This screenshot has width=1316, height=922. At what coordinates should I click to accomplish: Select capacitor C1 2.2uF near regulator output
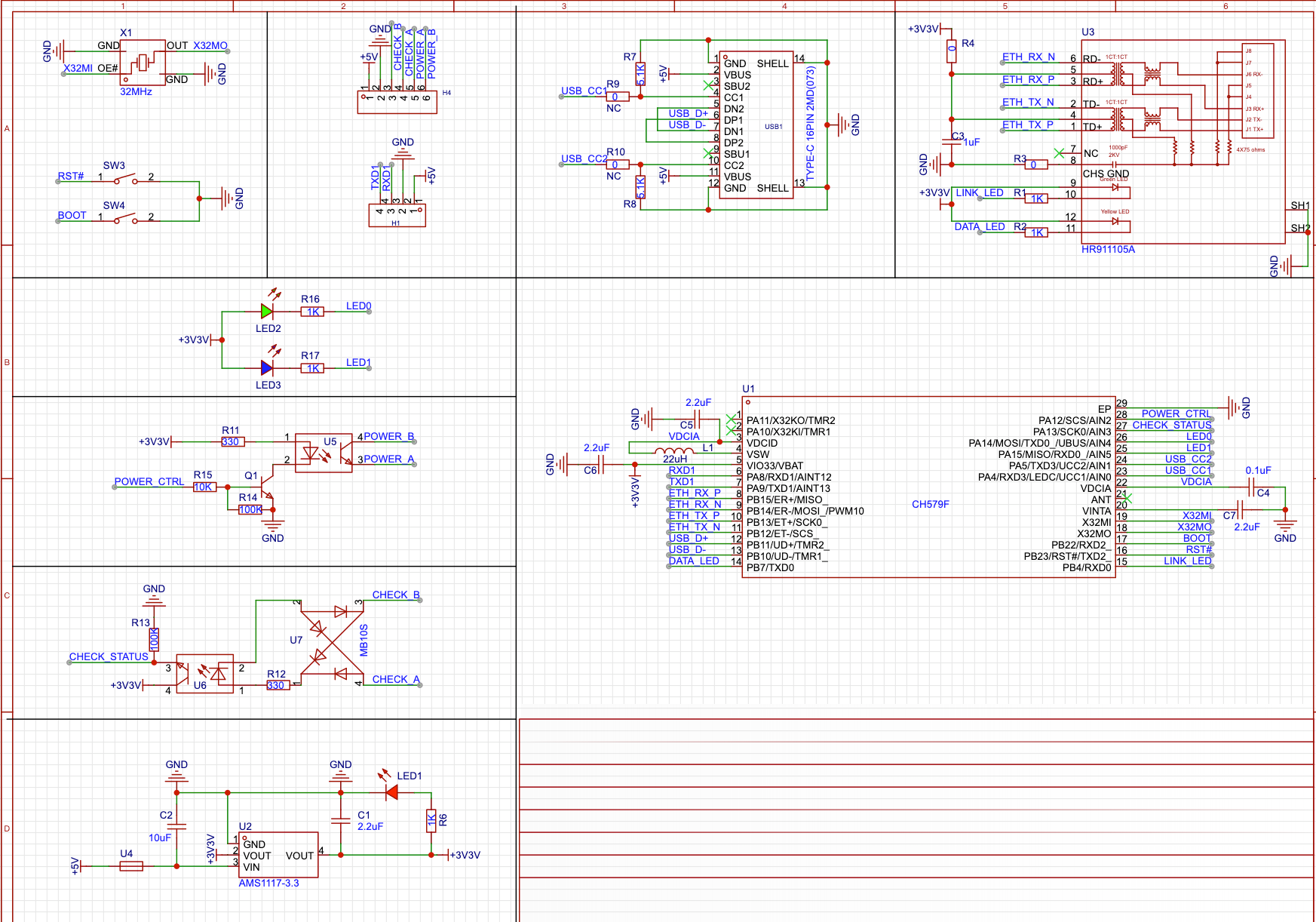341,820
